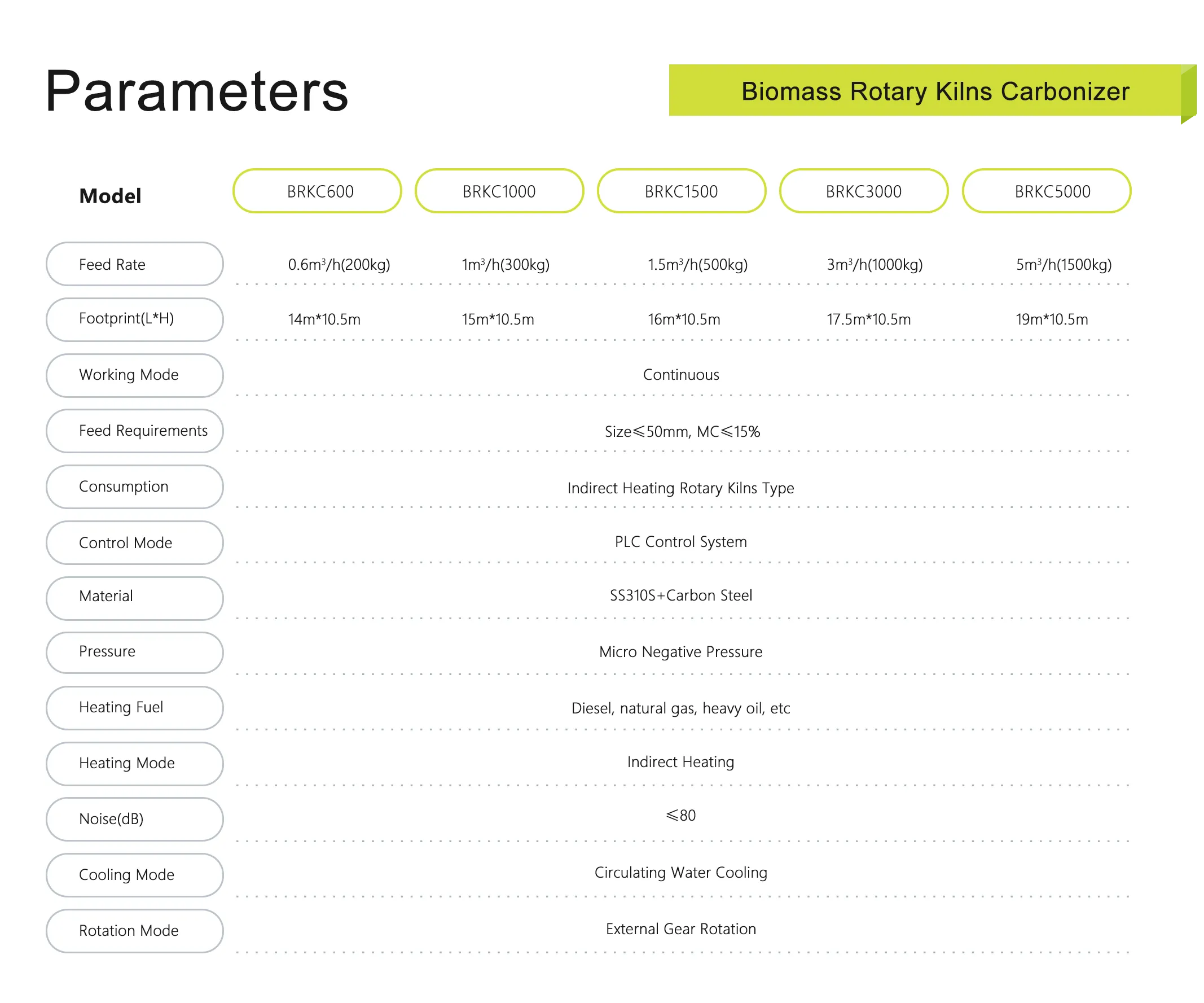Select the Consumption label pill

[x=135, y=487]
